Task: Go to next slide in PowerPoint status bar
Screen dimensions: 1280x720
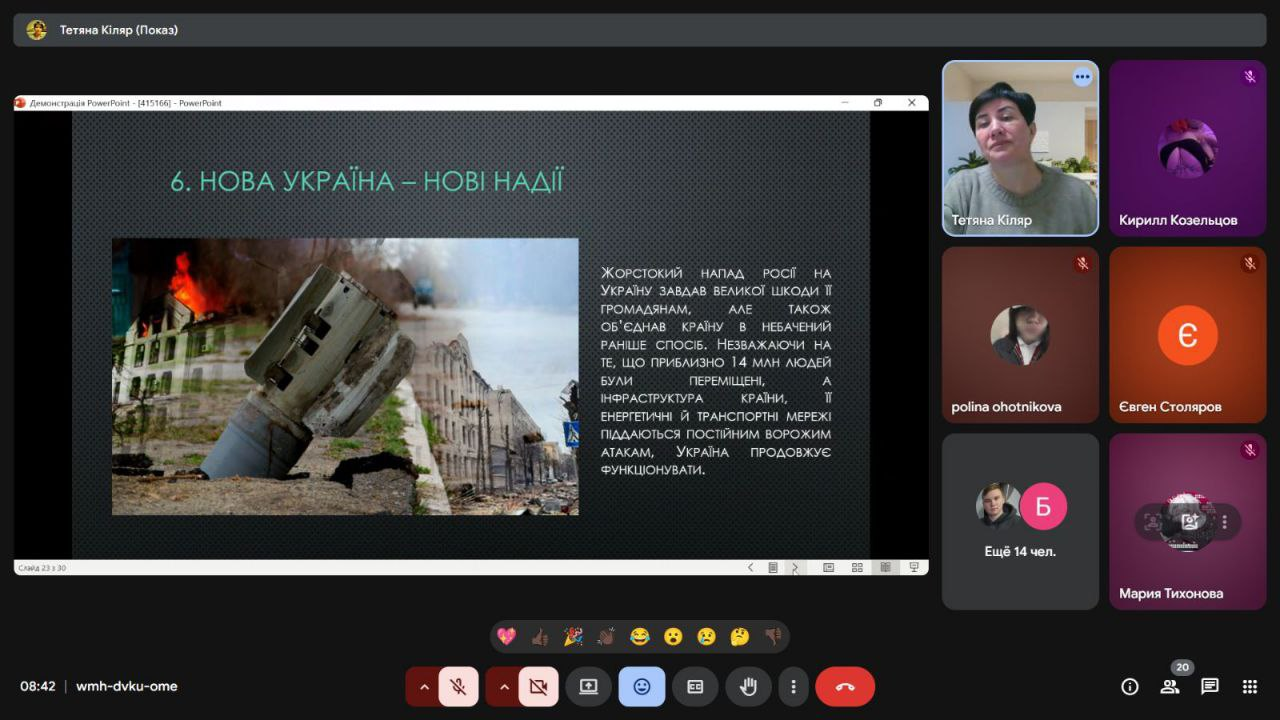Action: 795,567
